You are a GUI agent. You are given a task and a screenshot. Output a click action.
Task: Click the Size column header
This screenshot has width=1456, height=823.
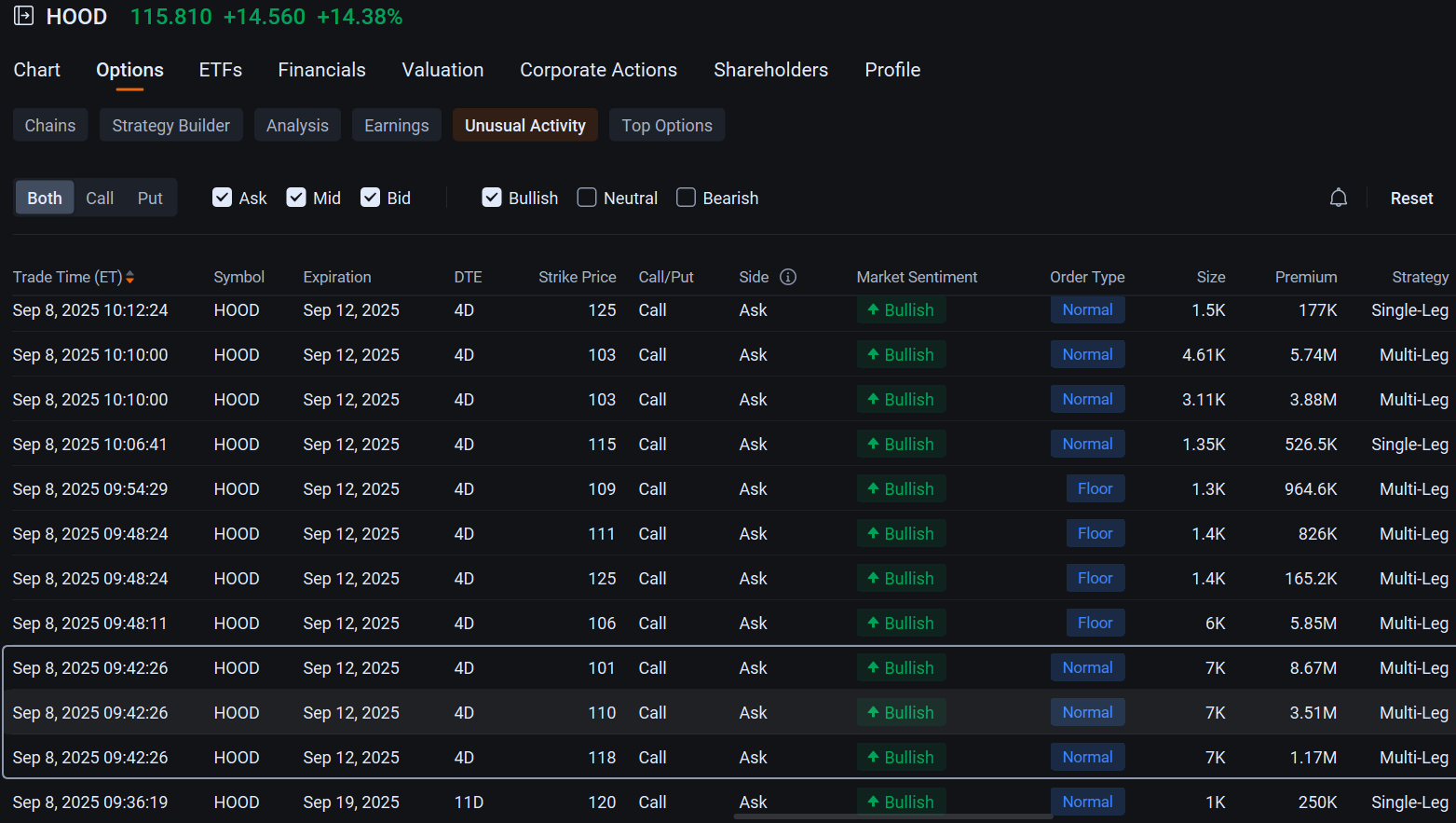click(x=1211, y=277)
